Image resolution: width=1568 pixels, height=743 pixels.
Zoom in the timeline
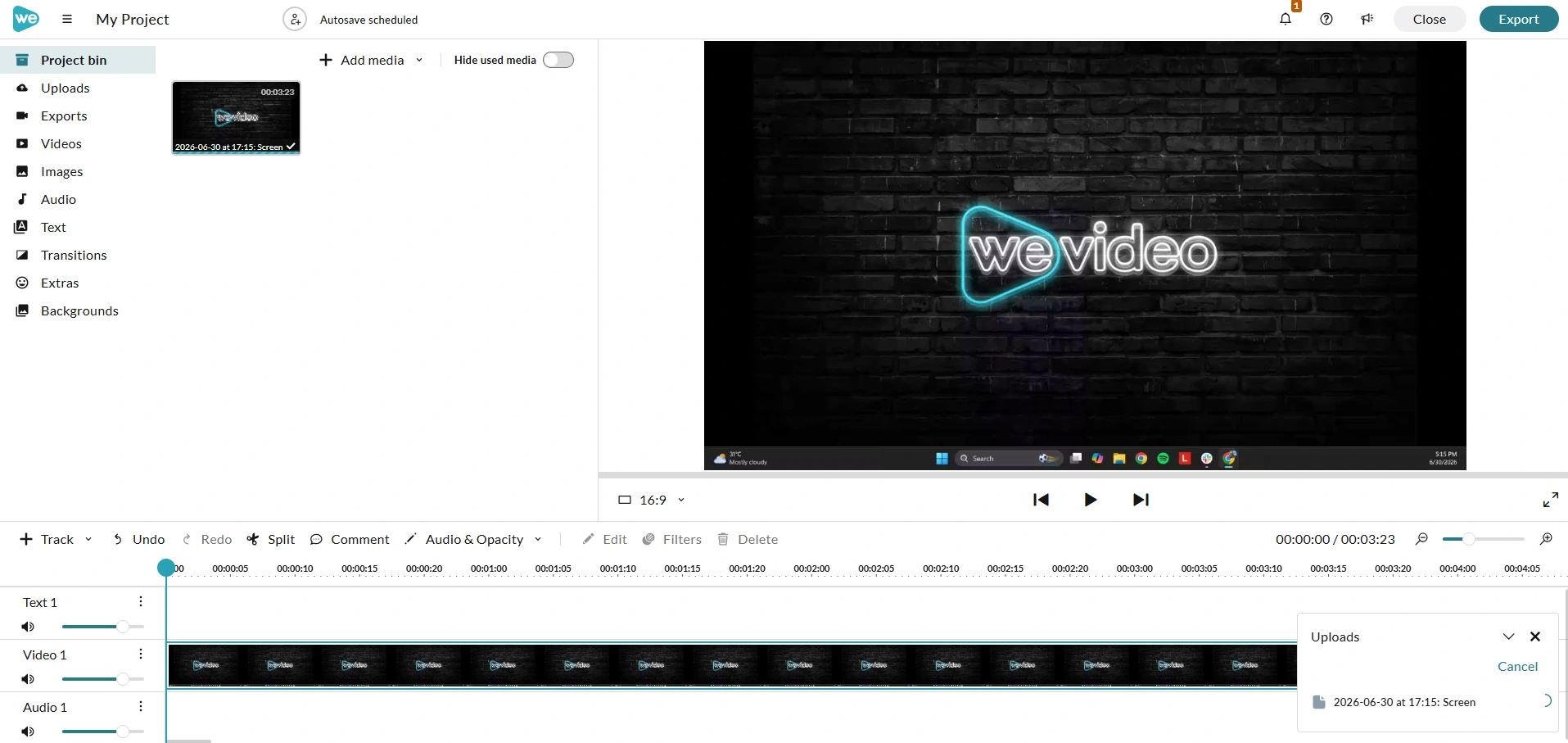(1546, 539)
